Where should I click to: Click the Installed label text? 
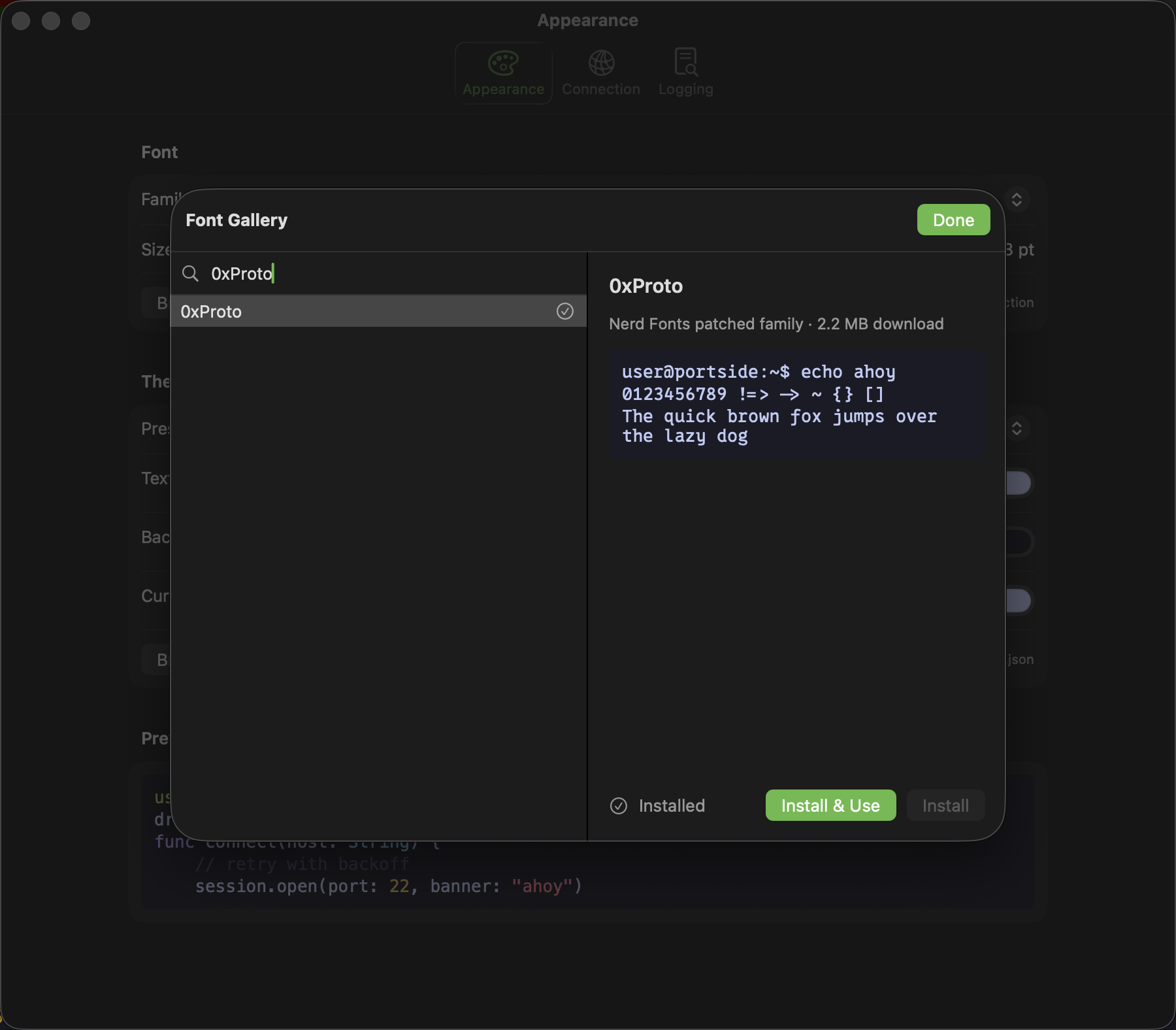point(672,806)
